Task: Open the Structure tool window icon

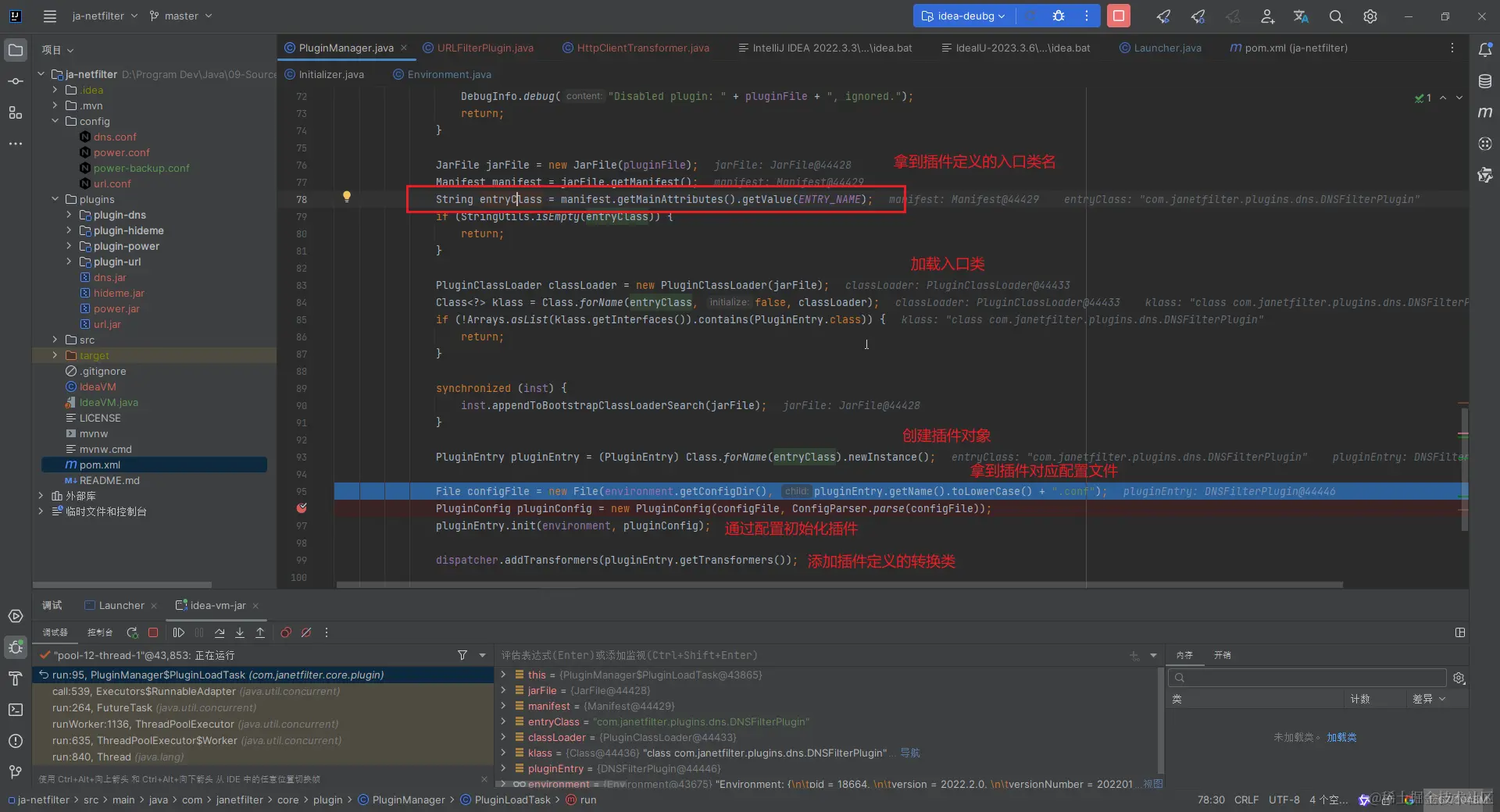Action: pos(16,112)
